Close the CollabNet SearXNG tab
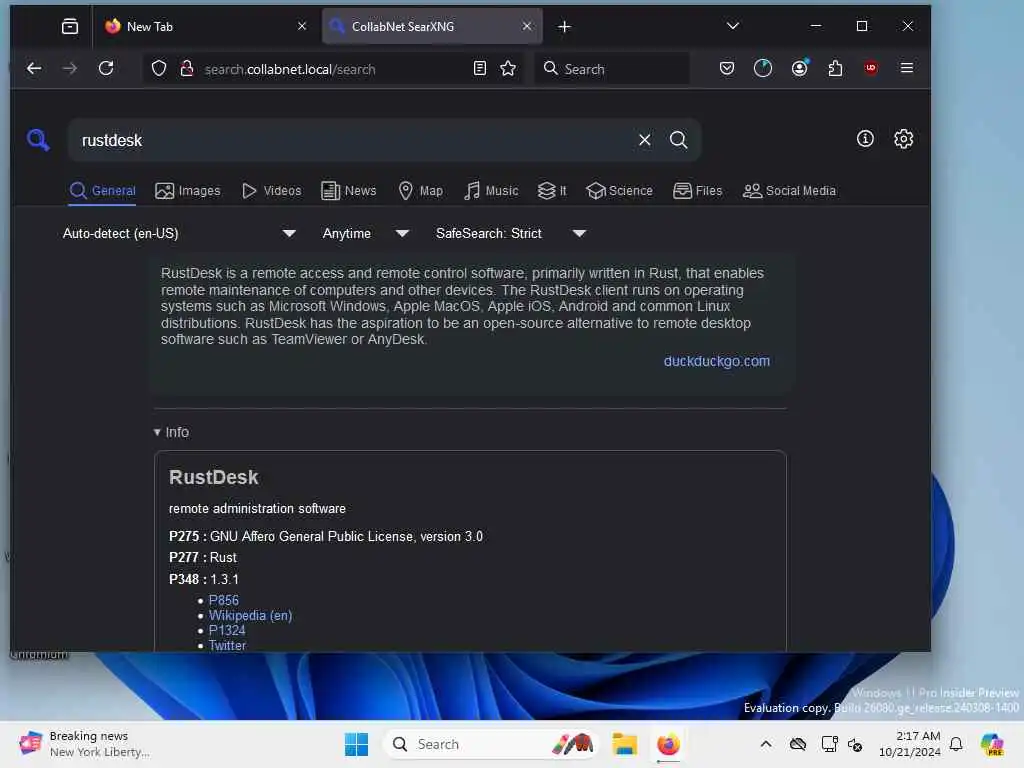Viewport: 1024px width, 768px height. click(x=527, y=26)
